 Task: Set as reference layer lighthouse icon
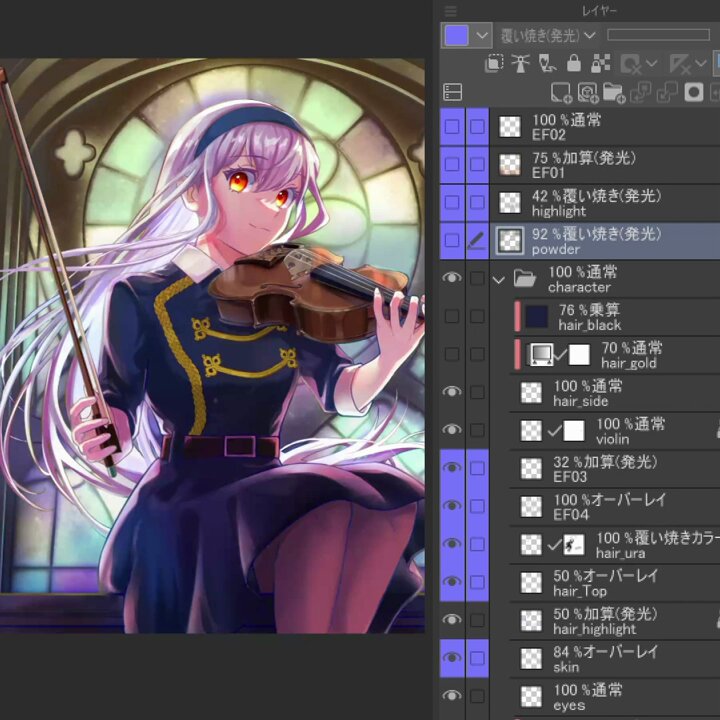[520, 63]
